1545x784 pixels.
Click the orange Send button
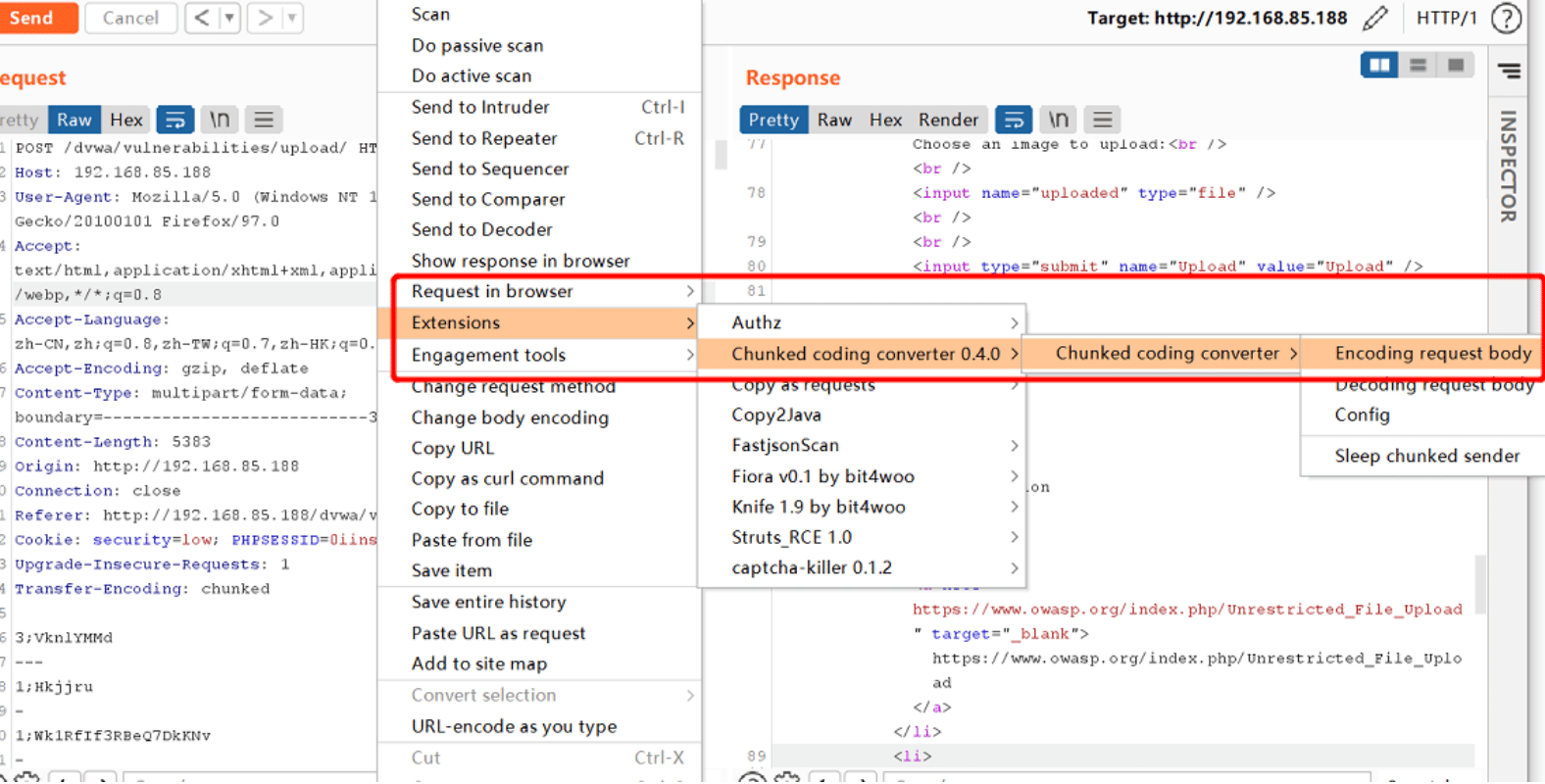[x=33, y=18]
